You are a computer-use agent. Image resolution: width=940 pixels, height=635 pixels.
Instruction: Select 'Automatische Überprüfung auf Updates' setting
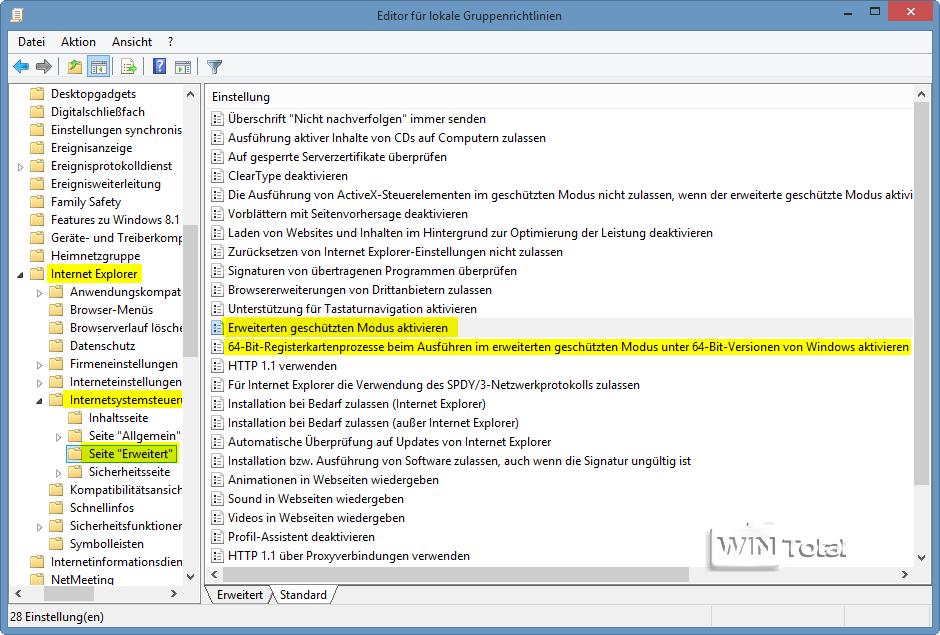point(389,442)
